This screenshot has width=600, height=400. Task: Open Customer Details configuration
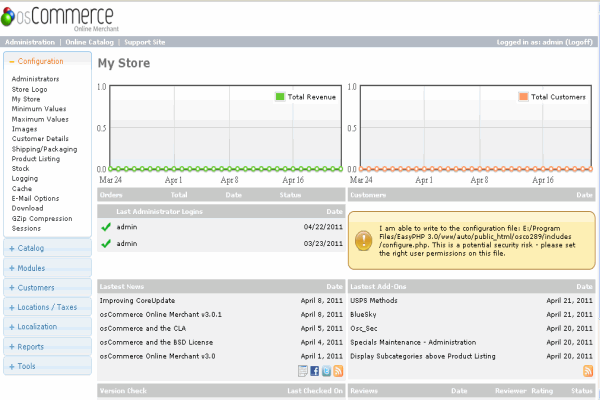pos(40,139)
